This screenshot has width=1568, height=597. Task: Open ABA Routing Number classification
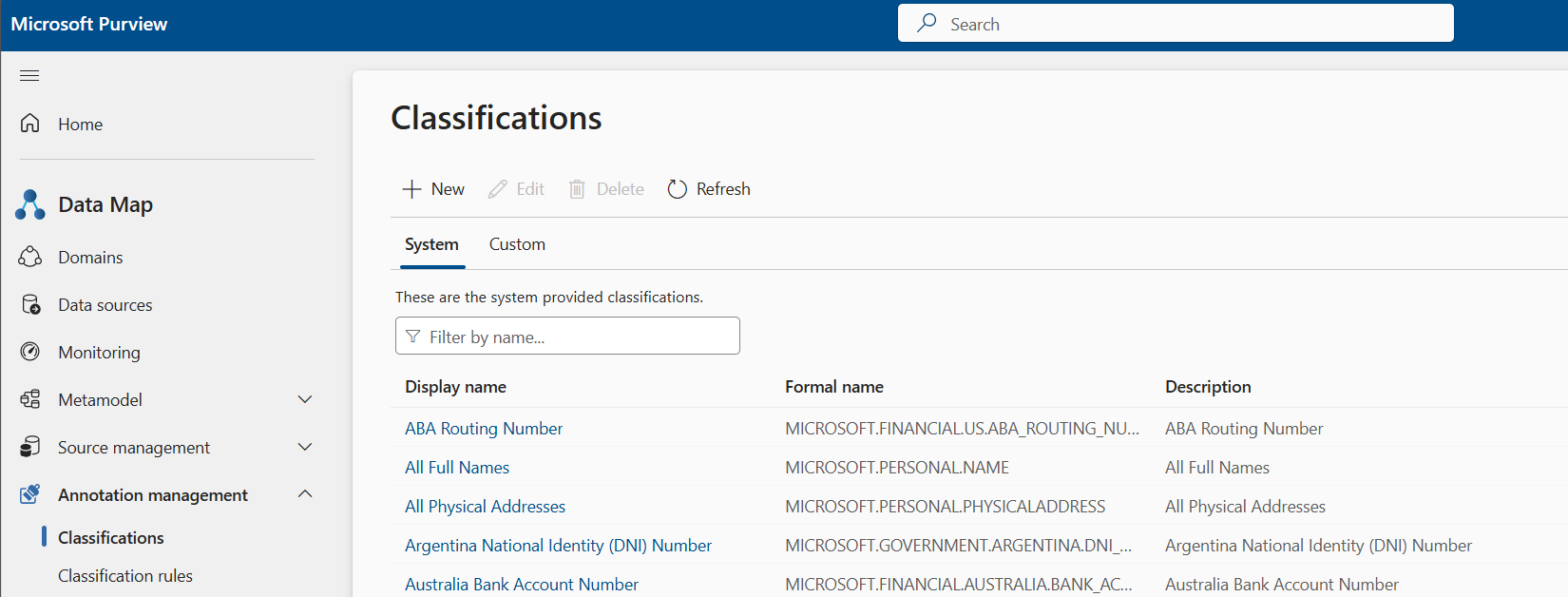pyautogui.click(x=484, y=429)
